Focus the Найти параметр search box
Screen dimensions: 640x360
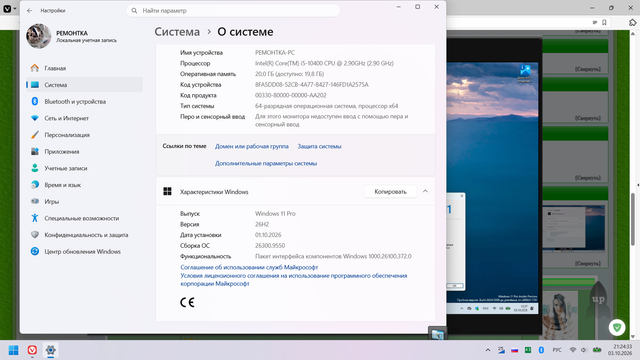pyautogui.click(x=233, y=11)
